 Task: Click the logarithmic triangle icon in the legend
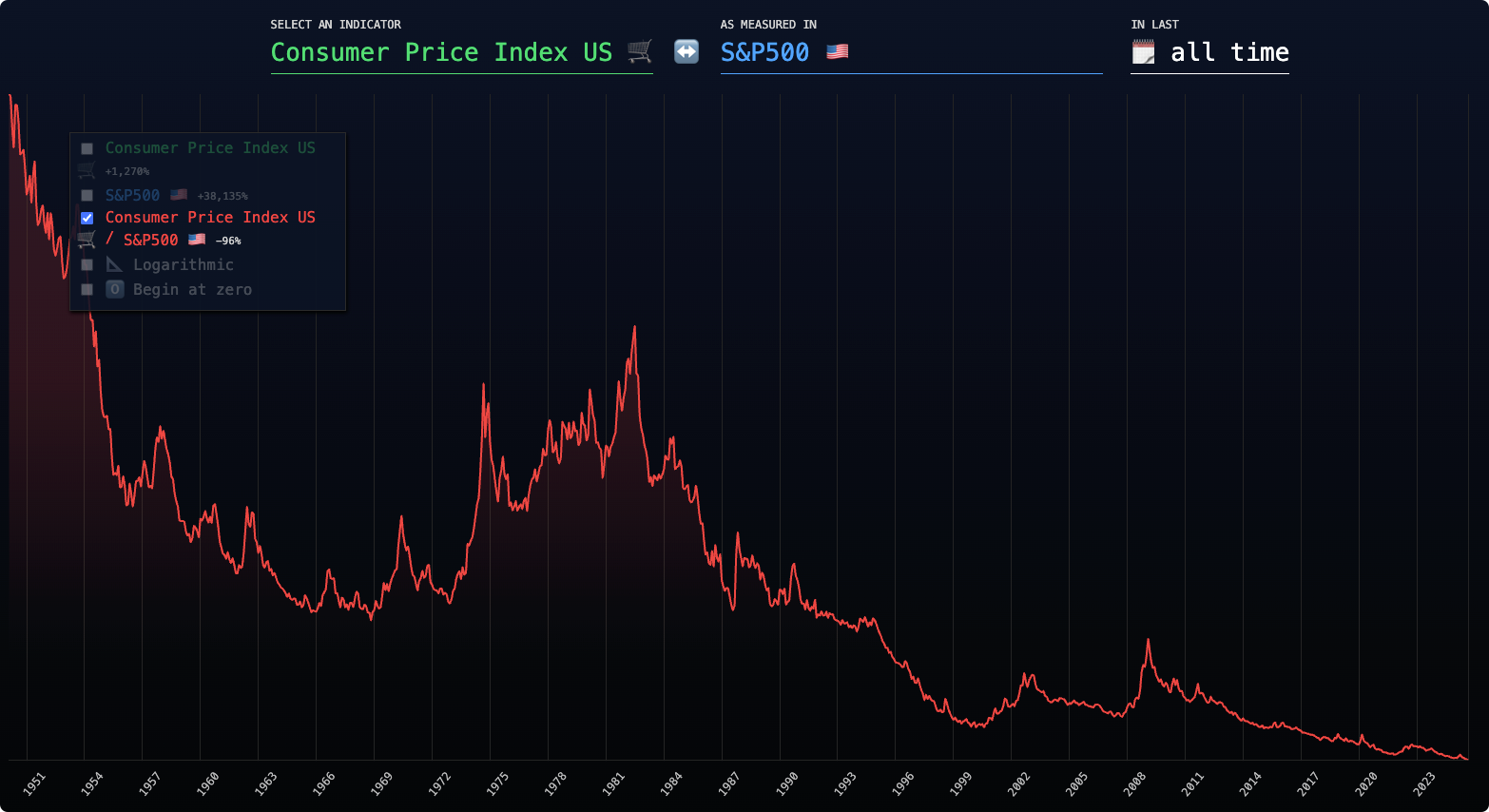point(113,264)
